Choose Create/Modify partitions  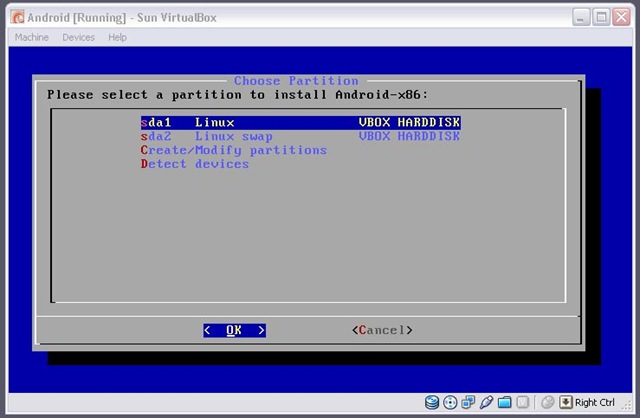tap(233, 150)
